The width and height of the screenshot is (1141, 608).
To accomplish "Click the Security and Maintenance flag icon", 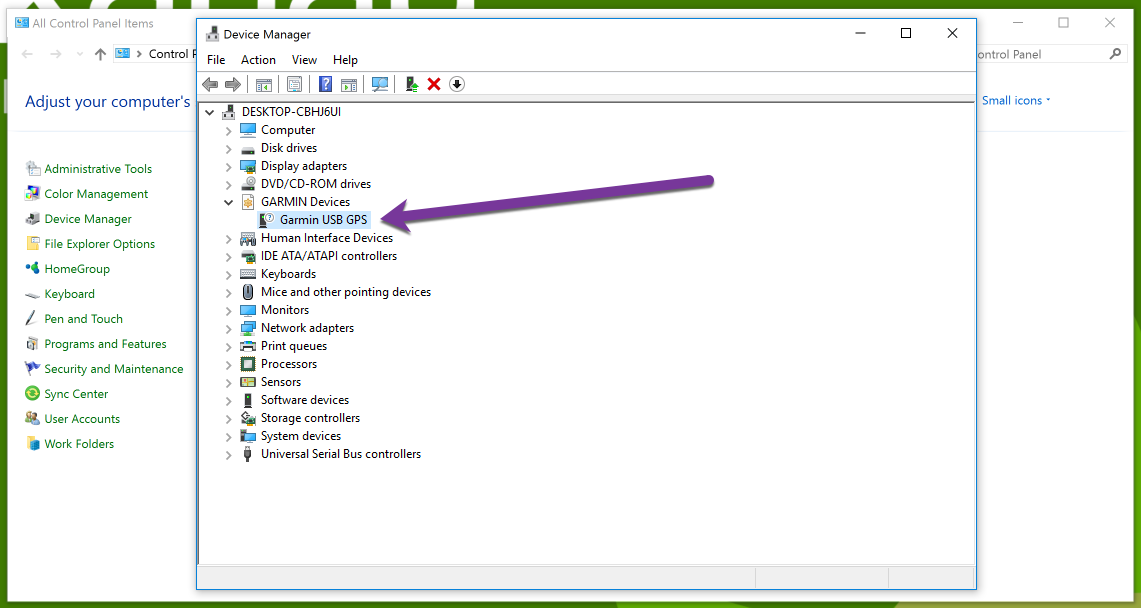I will tap(33, 369).
